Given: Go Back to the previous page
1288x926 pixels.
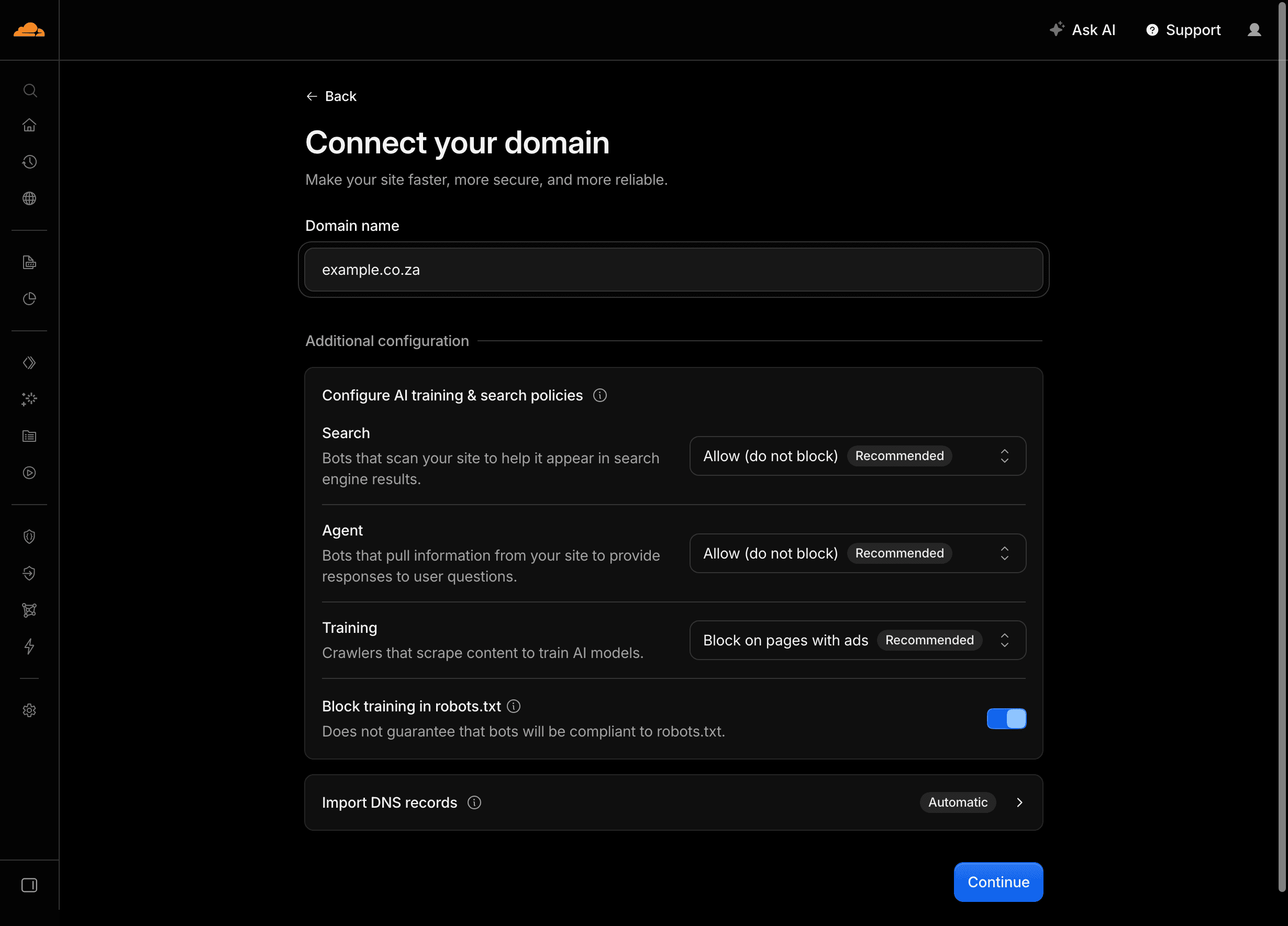Looking at the screenshot, I should point(331,96).
